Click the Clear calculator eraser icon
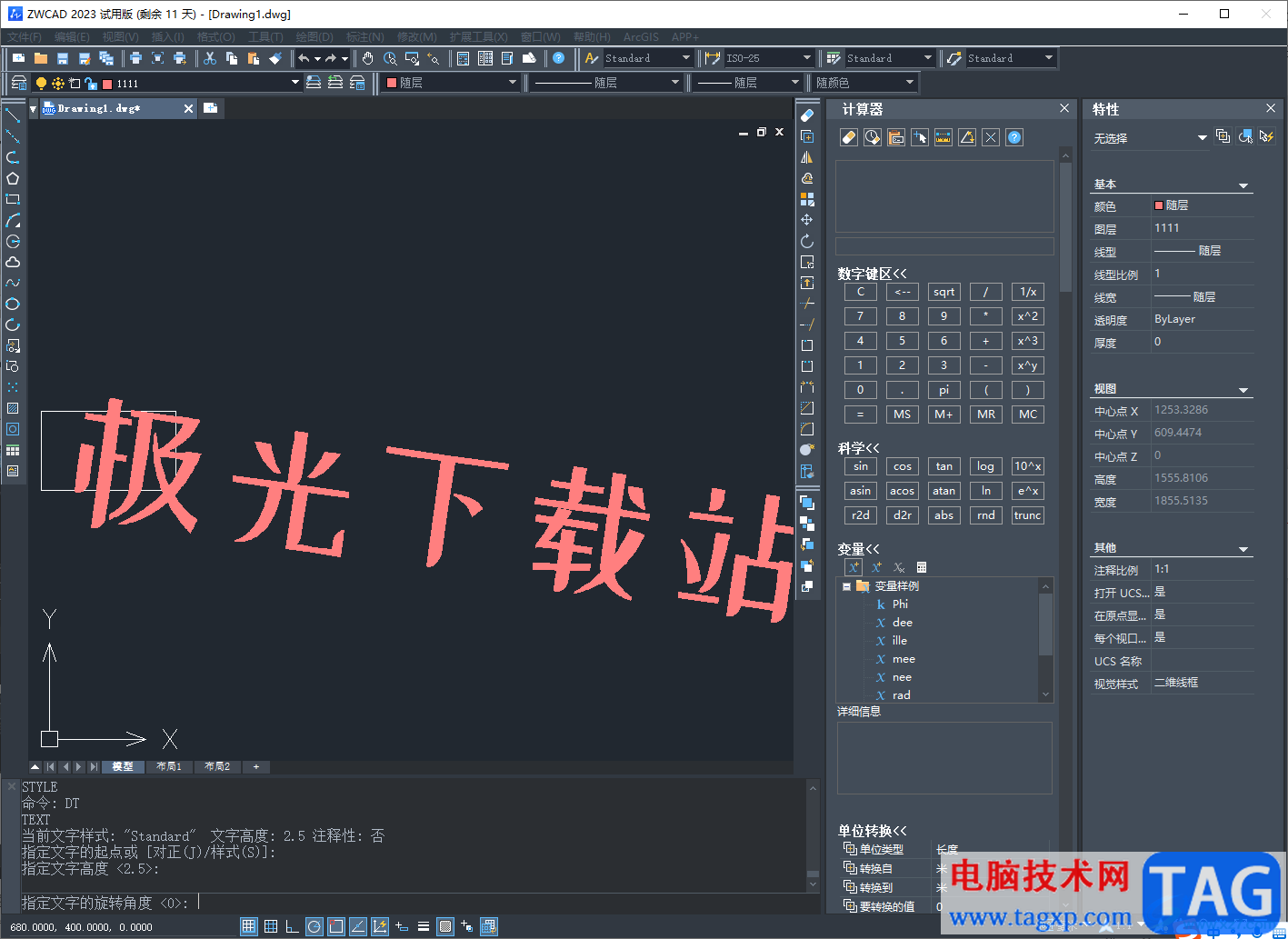1288x939 pixels. (x=849, y=137)
